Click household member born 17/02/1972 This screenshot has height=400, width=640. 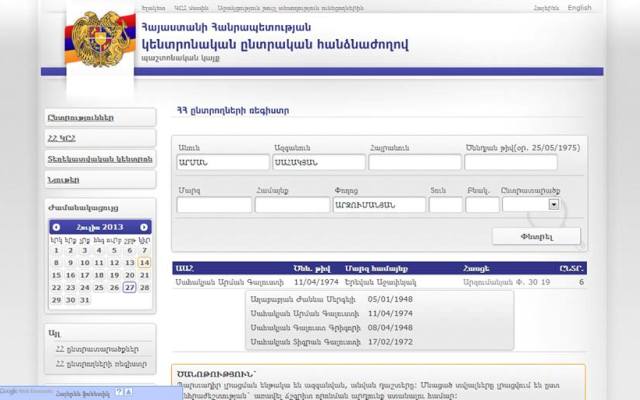point(378,342)
